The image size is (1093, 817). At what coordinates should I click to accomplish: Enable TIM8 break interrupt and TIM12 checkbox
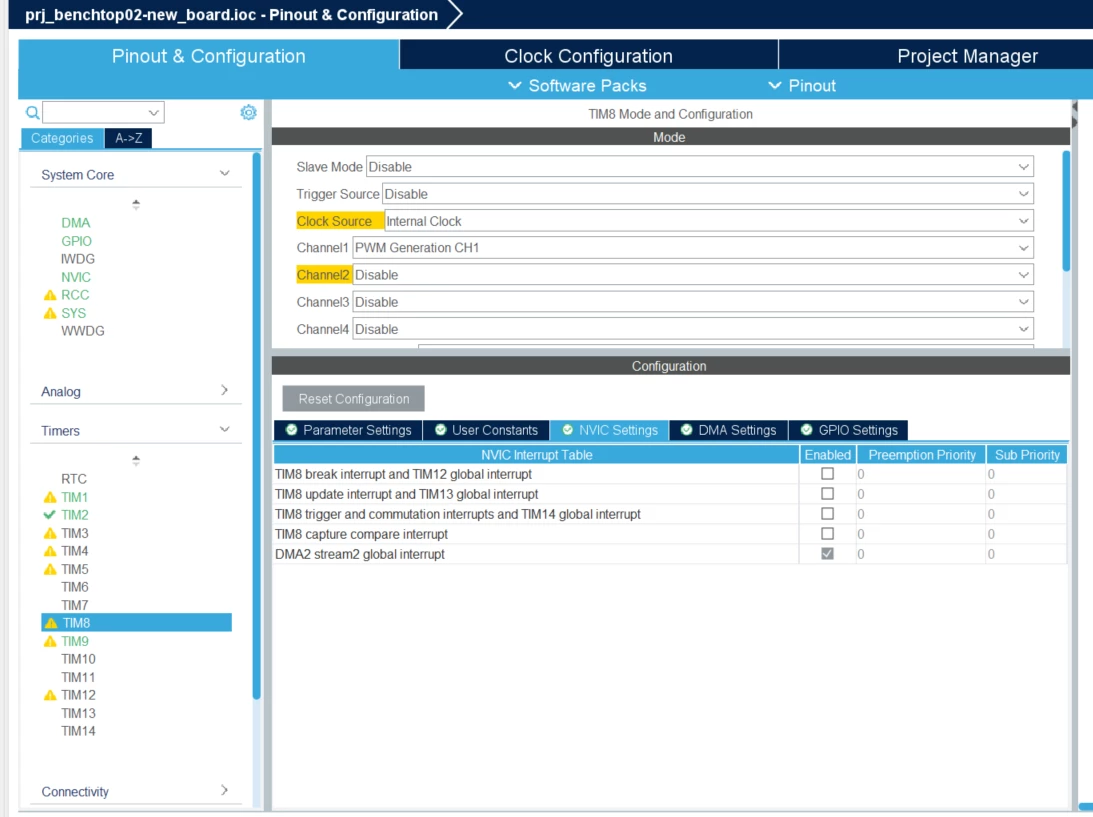tap(827, 473)
